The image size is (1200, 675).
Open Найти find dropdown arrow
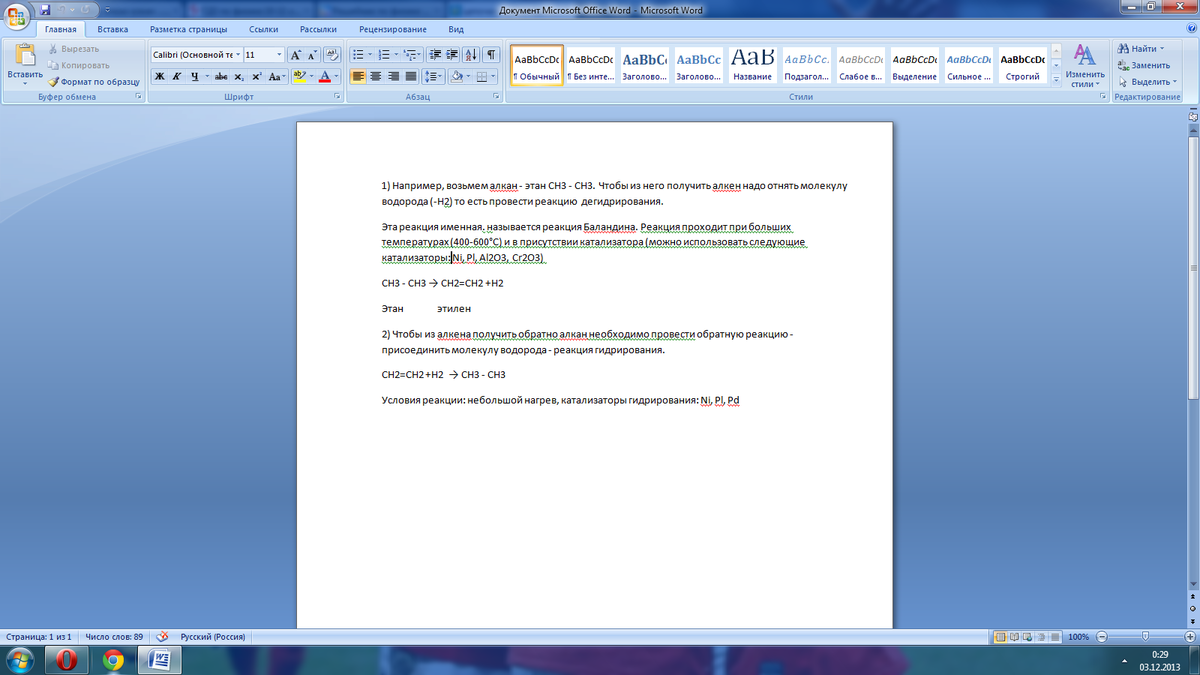(x=1163, y=49)
